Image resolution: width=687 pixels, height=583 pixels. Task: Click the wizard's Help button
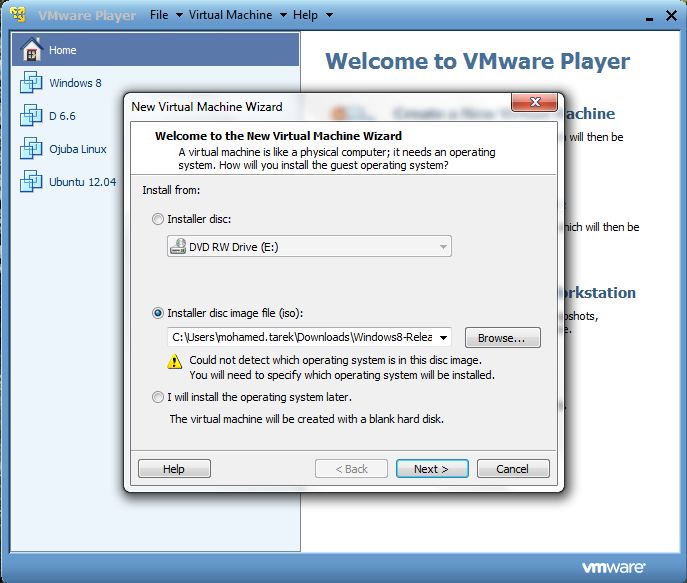click(174, 469)
